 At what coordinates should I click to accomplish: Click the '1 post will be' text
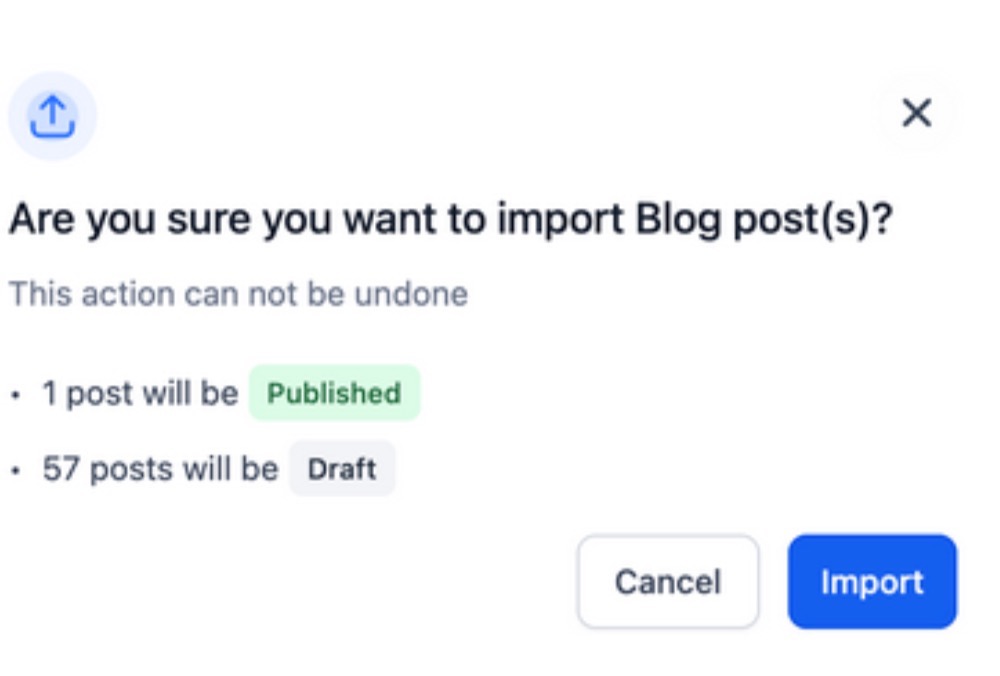[140, 393]
